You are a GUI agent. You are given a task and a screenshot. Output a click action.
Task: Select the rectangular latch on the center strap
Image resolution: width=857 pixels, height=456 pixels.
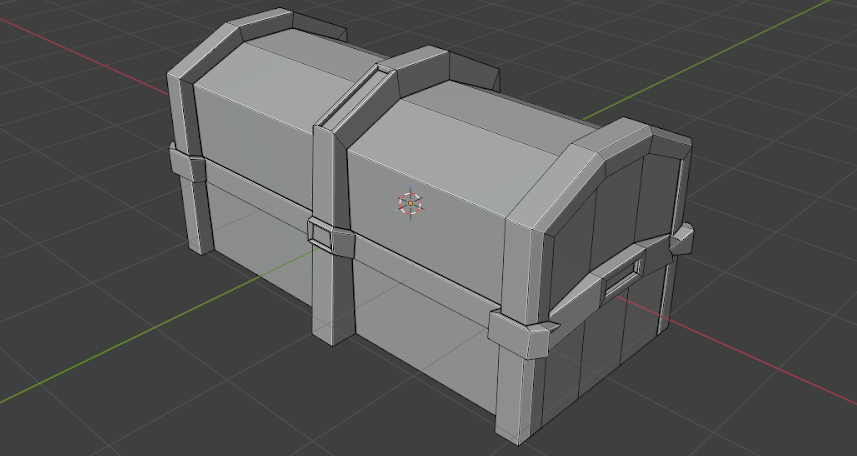322,235
